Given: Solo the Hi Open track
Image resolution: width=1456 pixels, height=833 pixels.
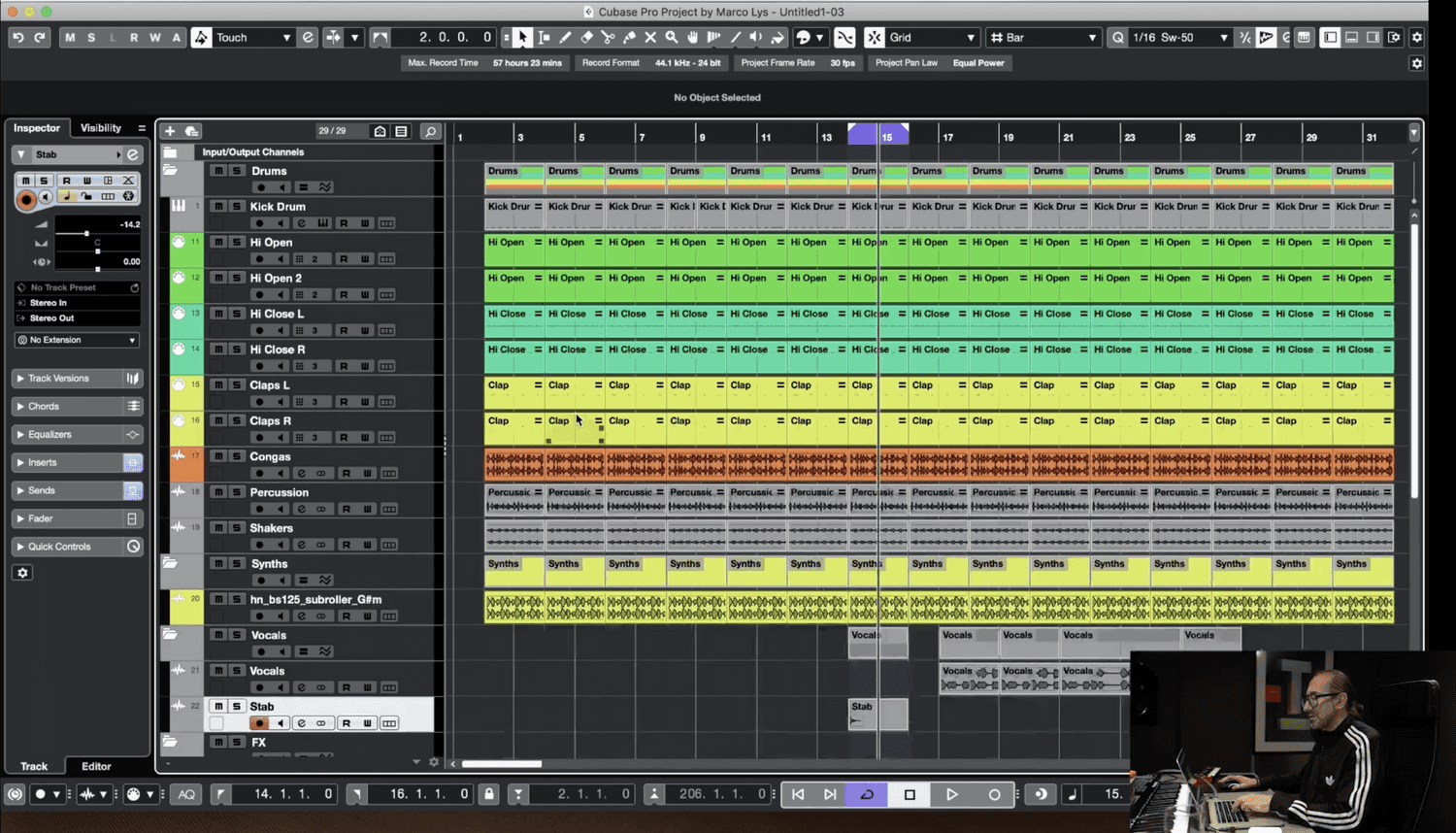Looking at the screenshot, I should [x=236, y=242].
